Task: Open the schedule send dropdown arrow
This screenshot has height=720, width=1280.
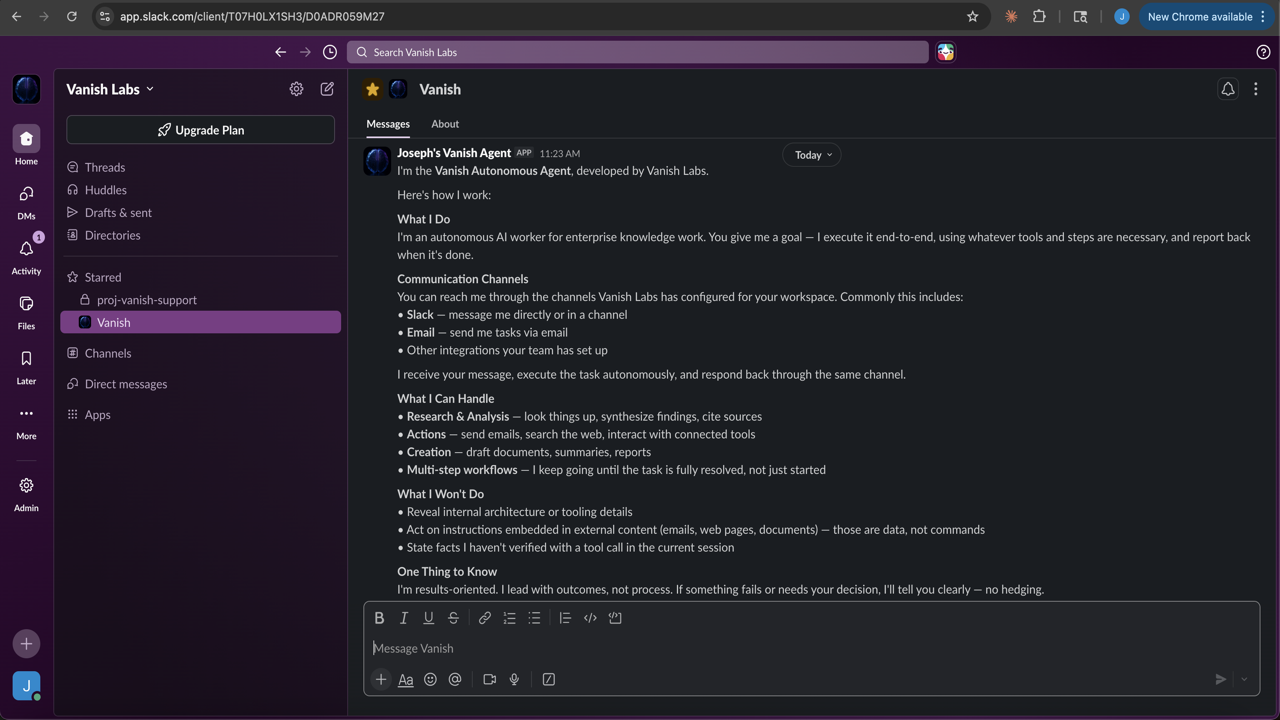Action: pyautogui.click(x=1244, y=679)
